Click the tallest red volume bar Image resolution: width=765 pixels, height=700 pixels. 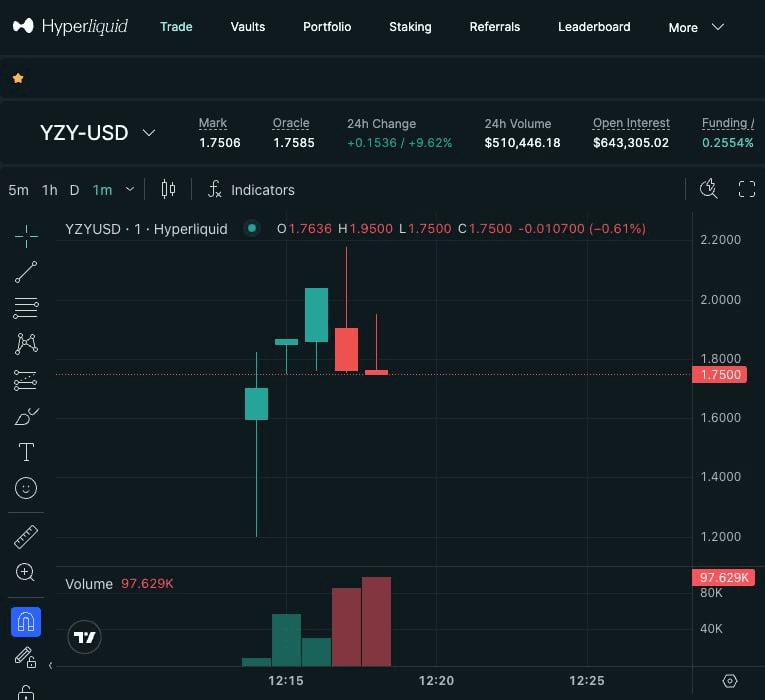(376, 621)
